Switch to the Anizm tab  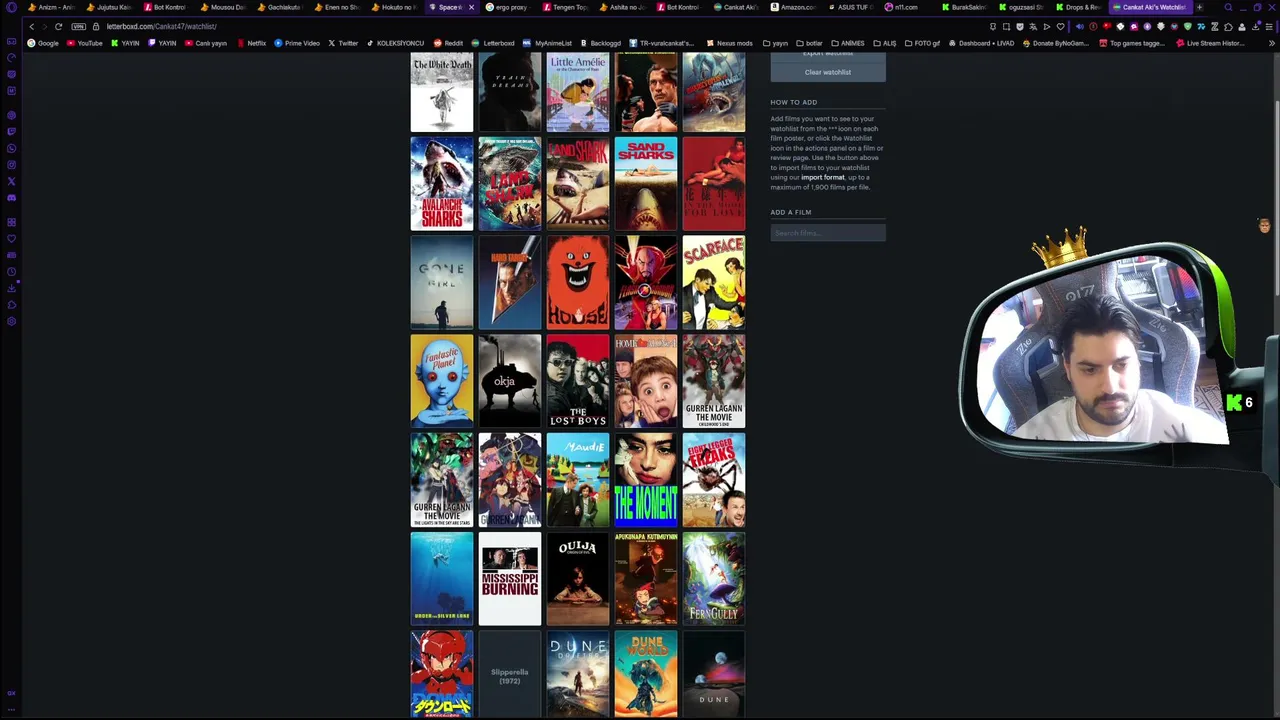coord(50,7)
